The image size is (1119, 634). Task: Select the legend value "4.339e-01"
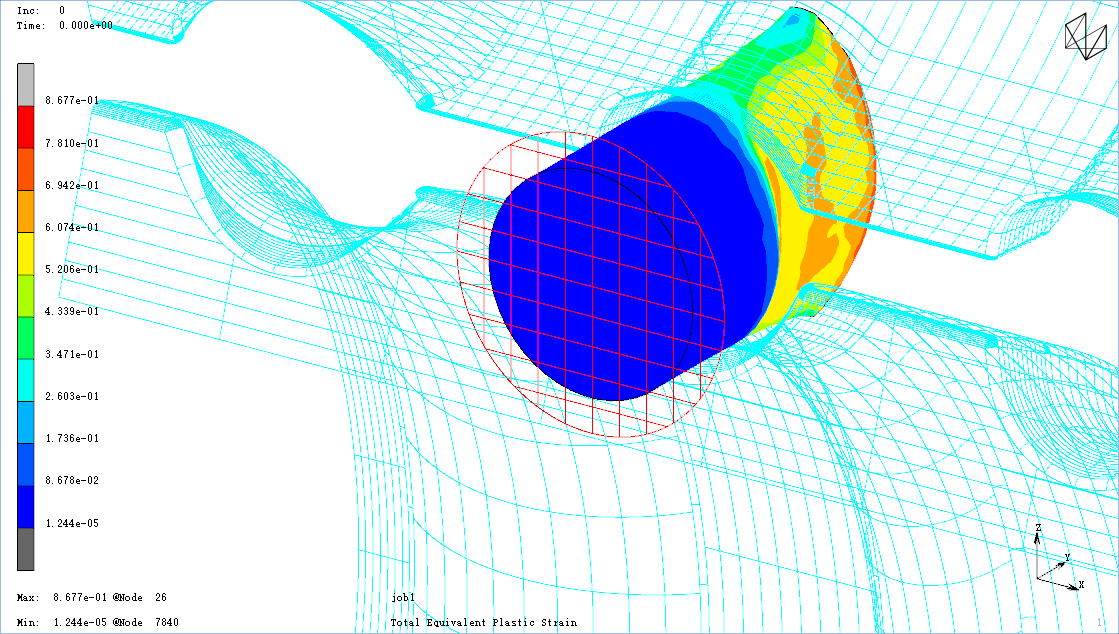point(72,312)
